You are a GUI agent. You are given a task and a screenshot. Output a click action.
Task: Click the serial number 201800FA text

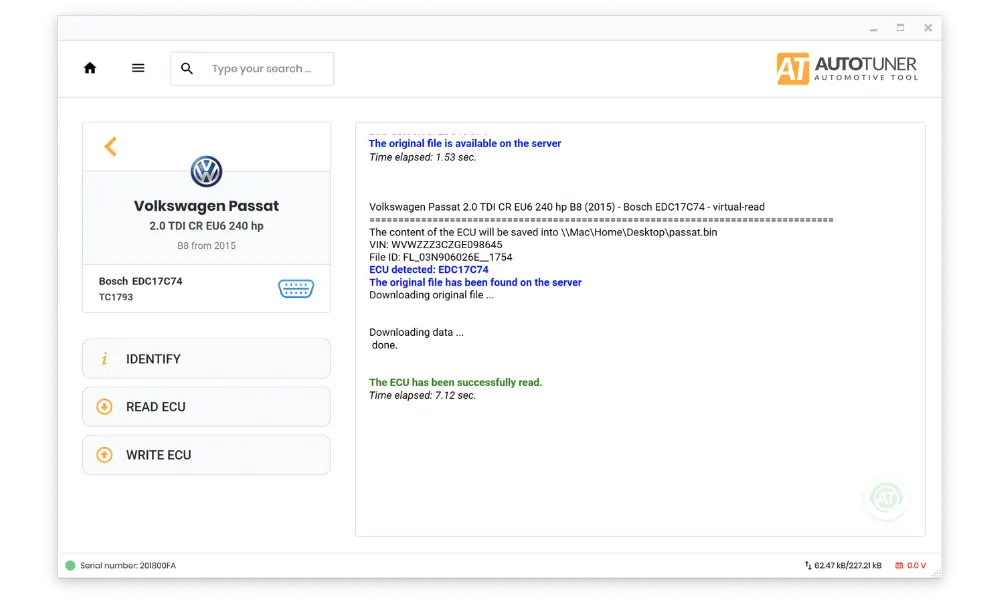(x=128, y=566)
